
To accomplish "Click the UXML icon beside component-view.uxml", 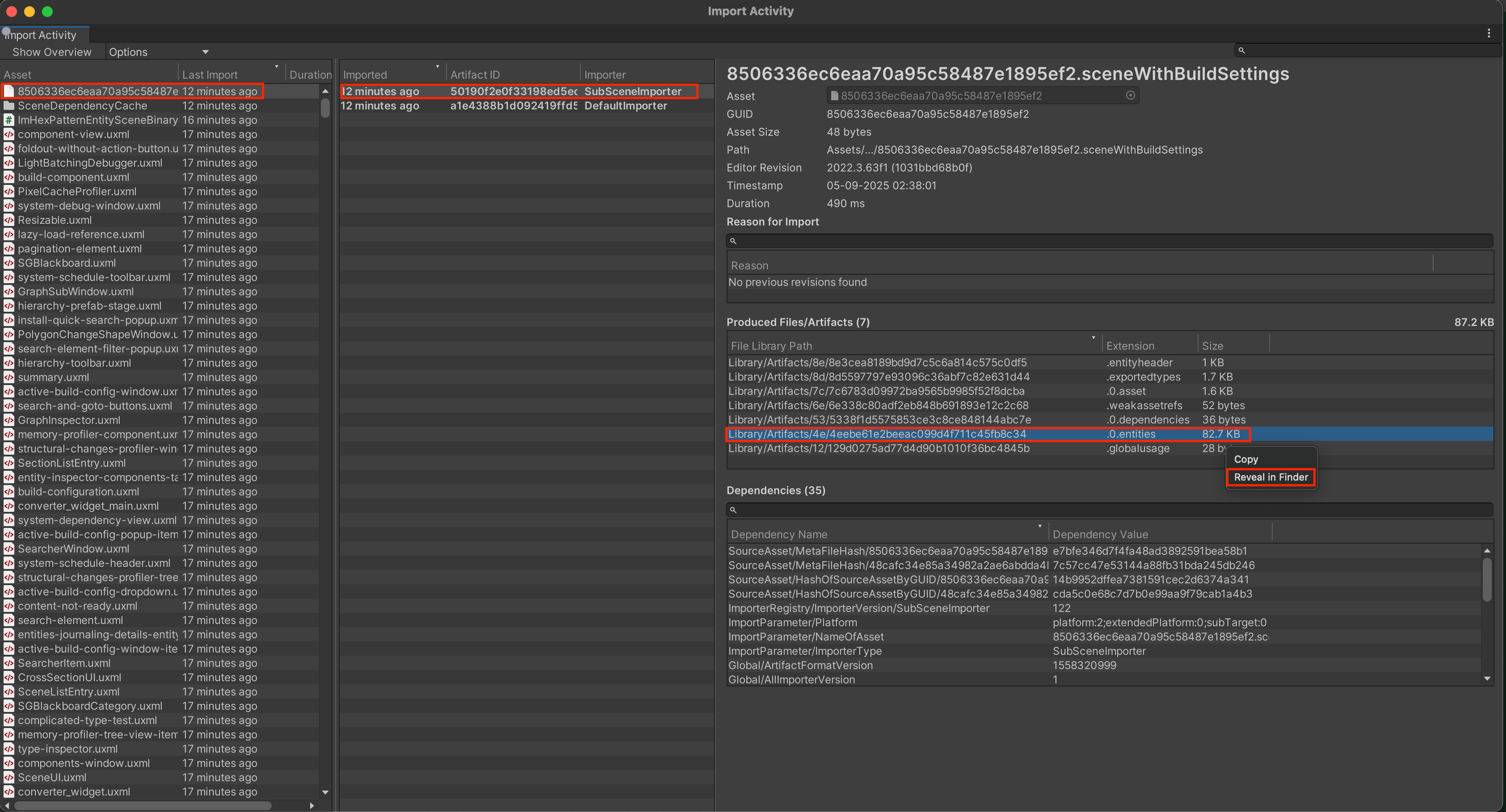I will [9, 134].
